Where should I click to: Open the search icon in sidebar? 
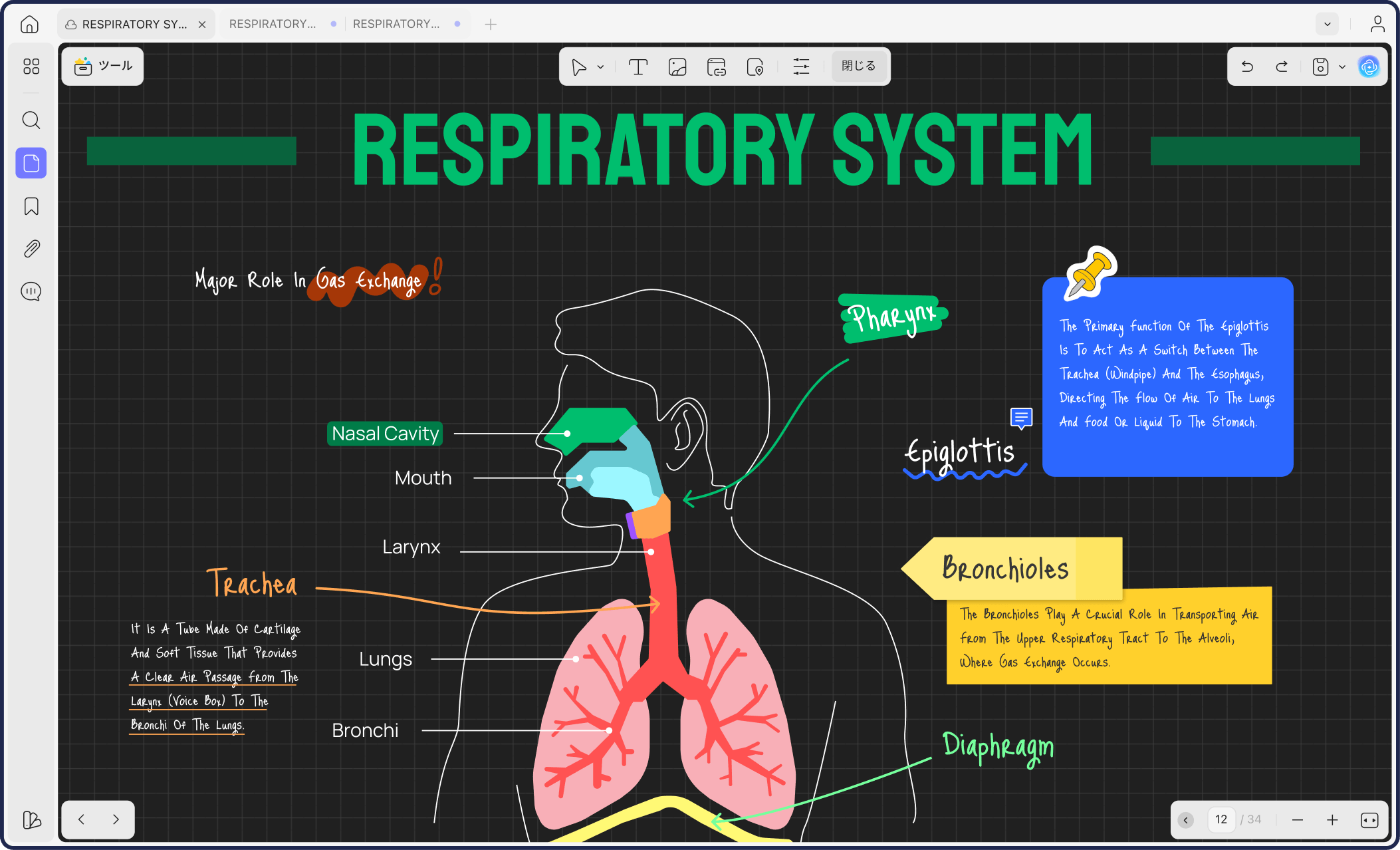pos(31,120)
